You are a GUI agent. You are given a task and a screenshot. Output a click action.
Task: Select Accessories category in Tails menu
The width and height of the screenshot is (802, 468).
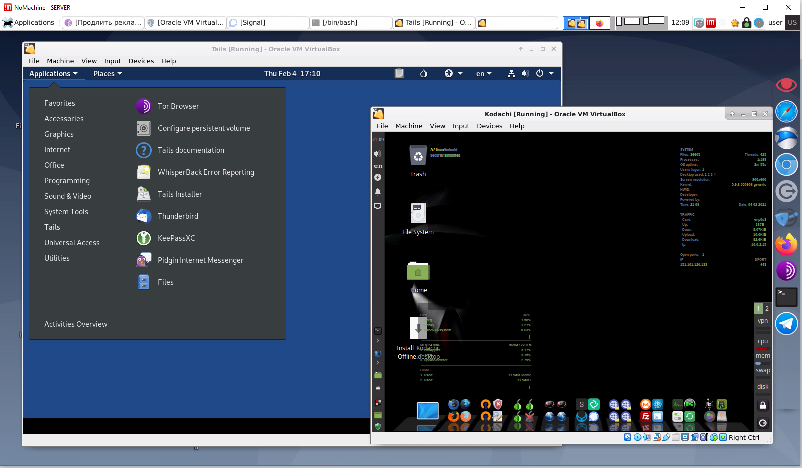[64, 118]
